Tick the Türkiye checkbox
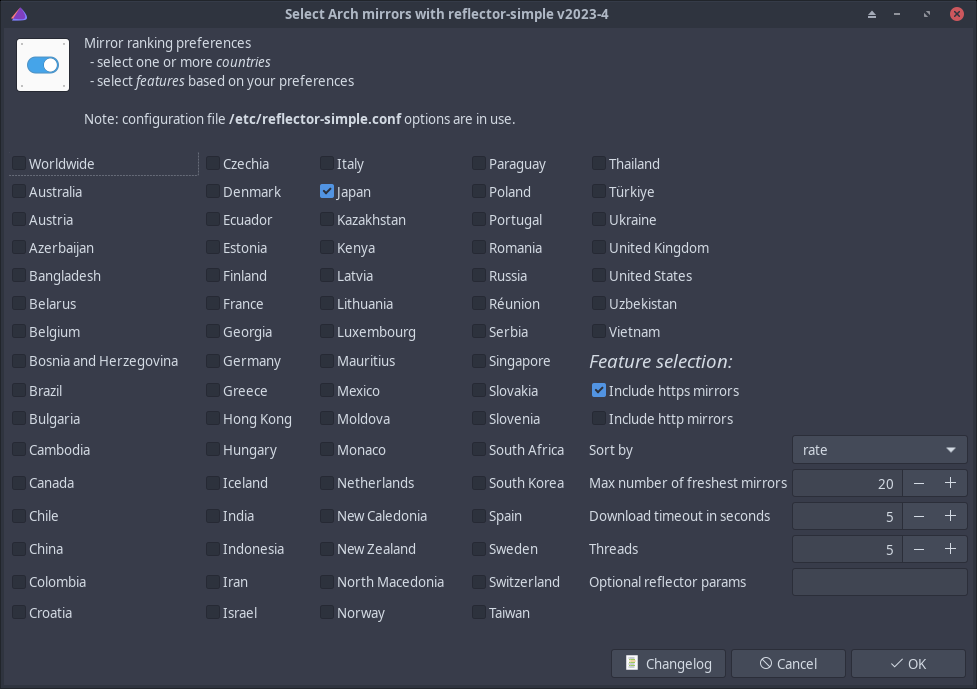977x689 pixels. pyautogui.click(x=599, y=191)
